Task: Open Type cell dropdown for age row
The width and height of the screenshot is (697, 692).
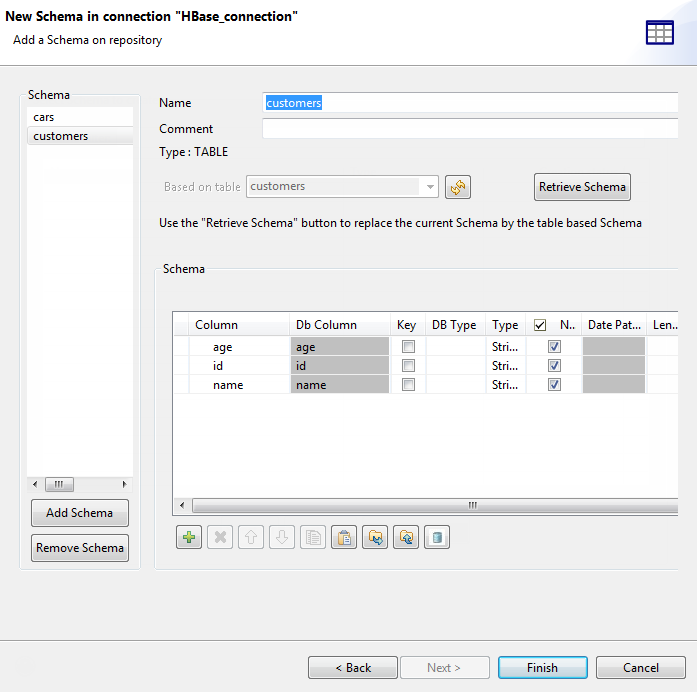Action: (x=505, y=347)
